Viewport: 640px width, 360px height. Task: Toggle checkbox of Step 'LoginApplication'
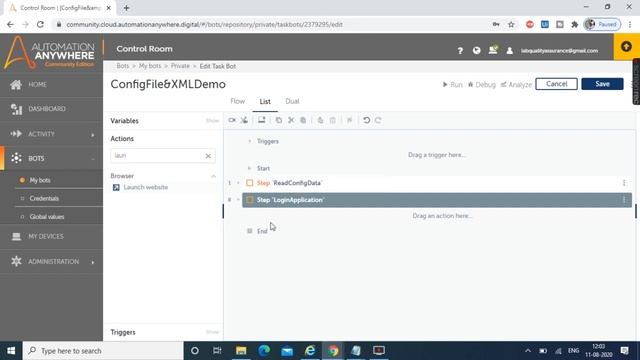[x=249, y=200]
